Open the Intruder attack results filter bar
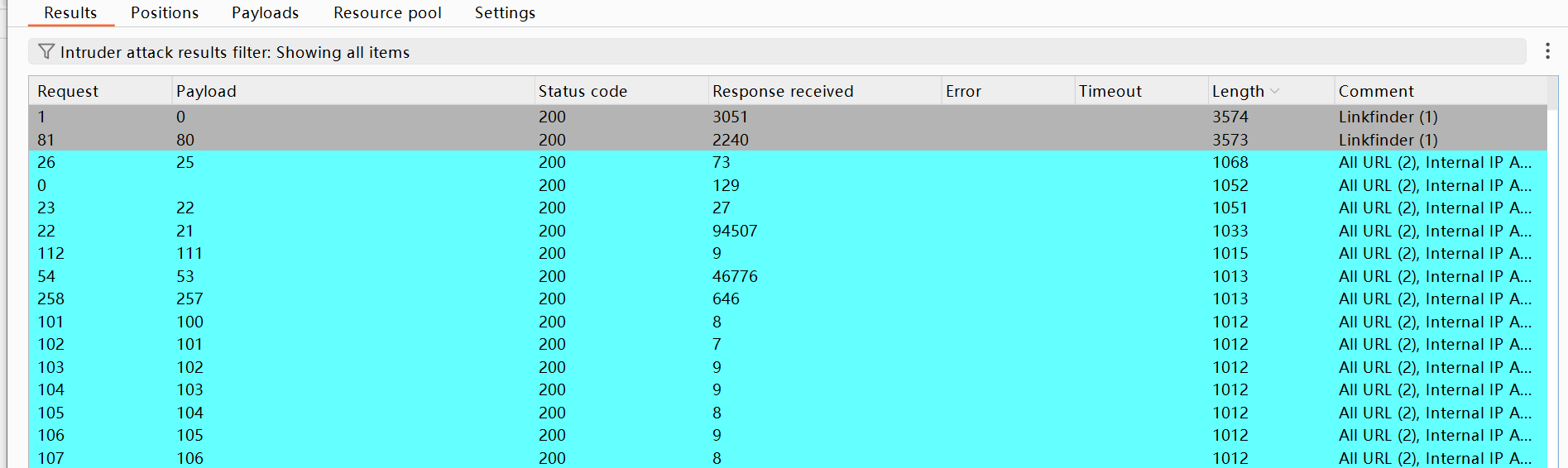The image size is (1568, 468). [x=777, y=51]
